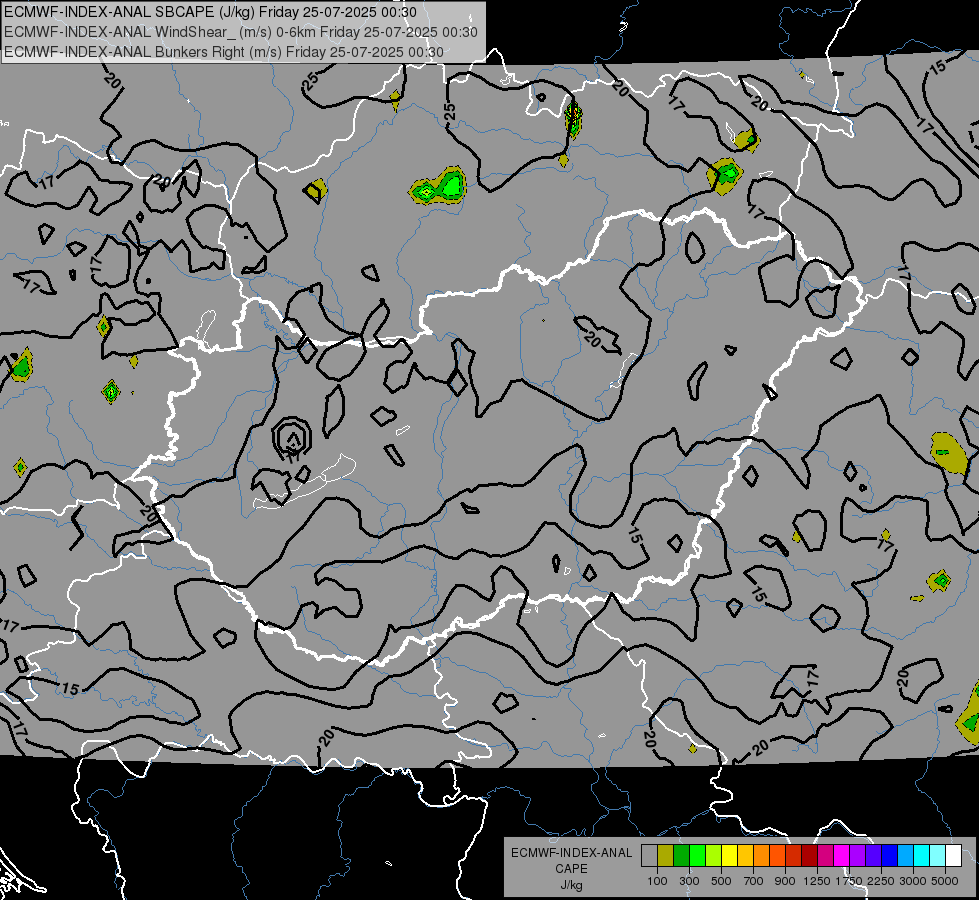Click the orange-red swatch left of 900 tick
This screenshot has height=900, width=979.
[777, 856]
